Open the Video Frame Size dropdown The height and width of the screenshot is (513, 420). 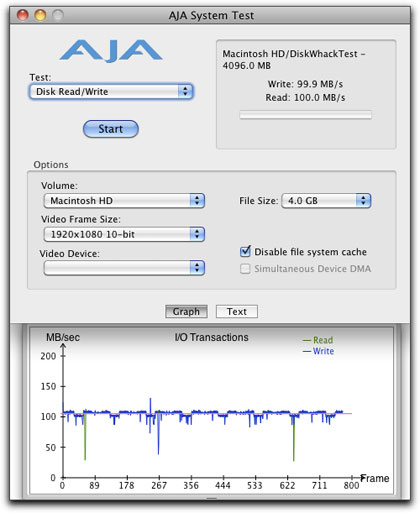point(124,234)
